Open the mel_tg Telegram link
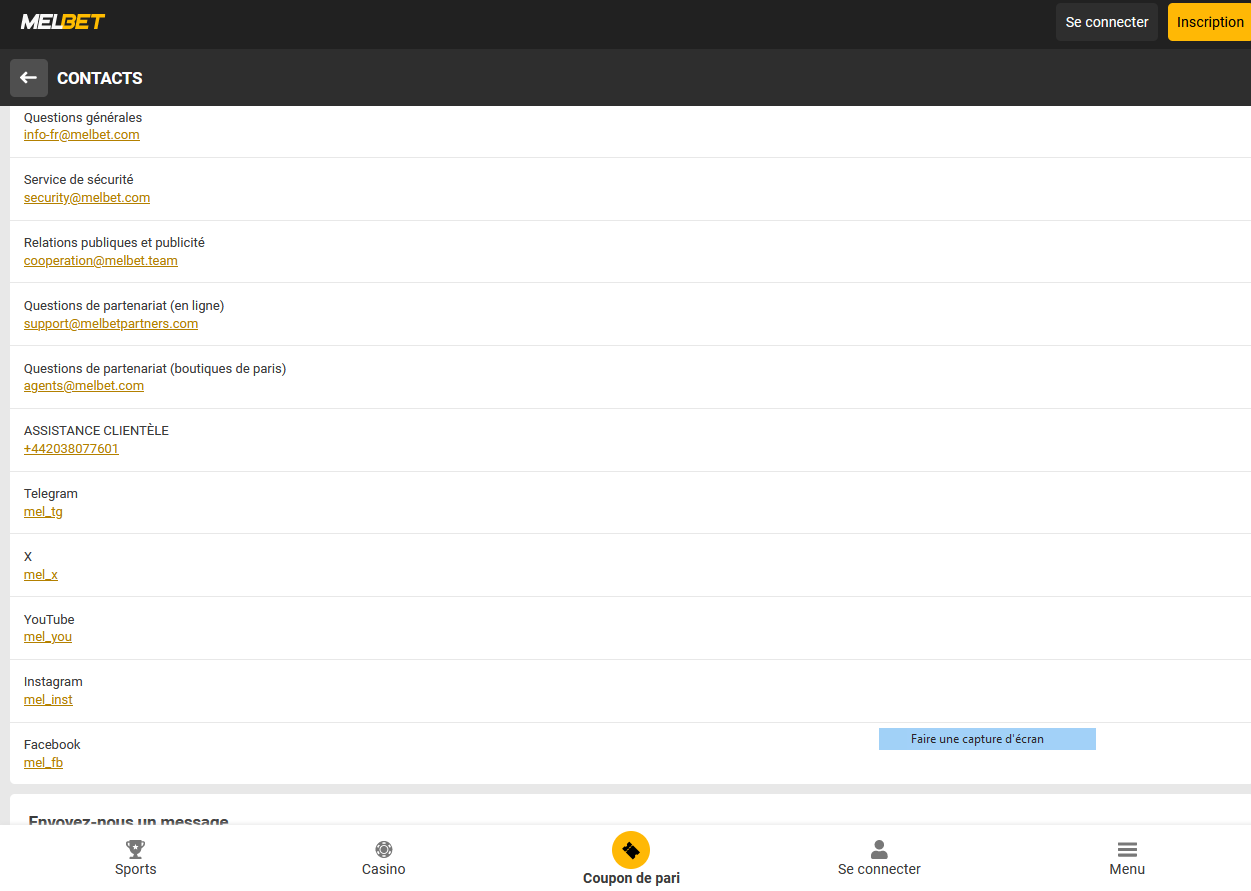 click(x=43, y=512)
